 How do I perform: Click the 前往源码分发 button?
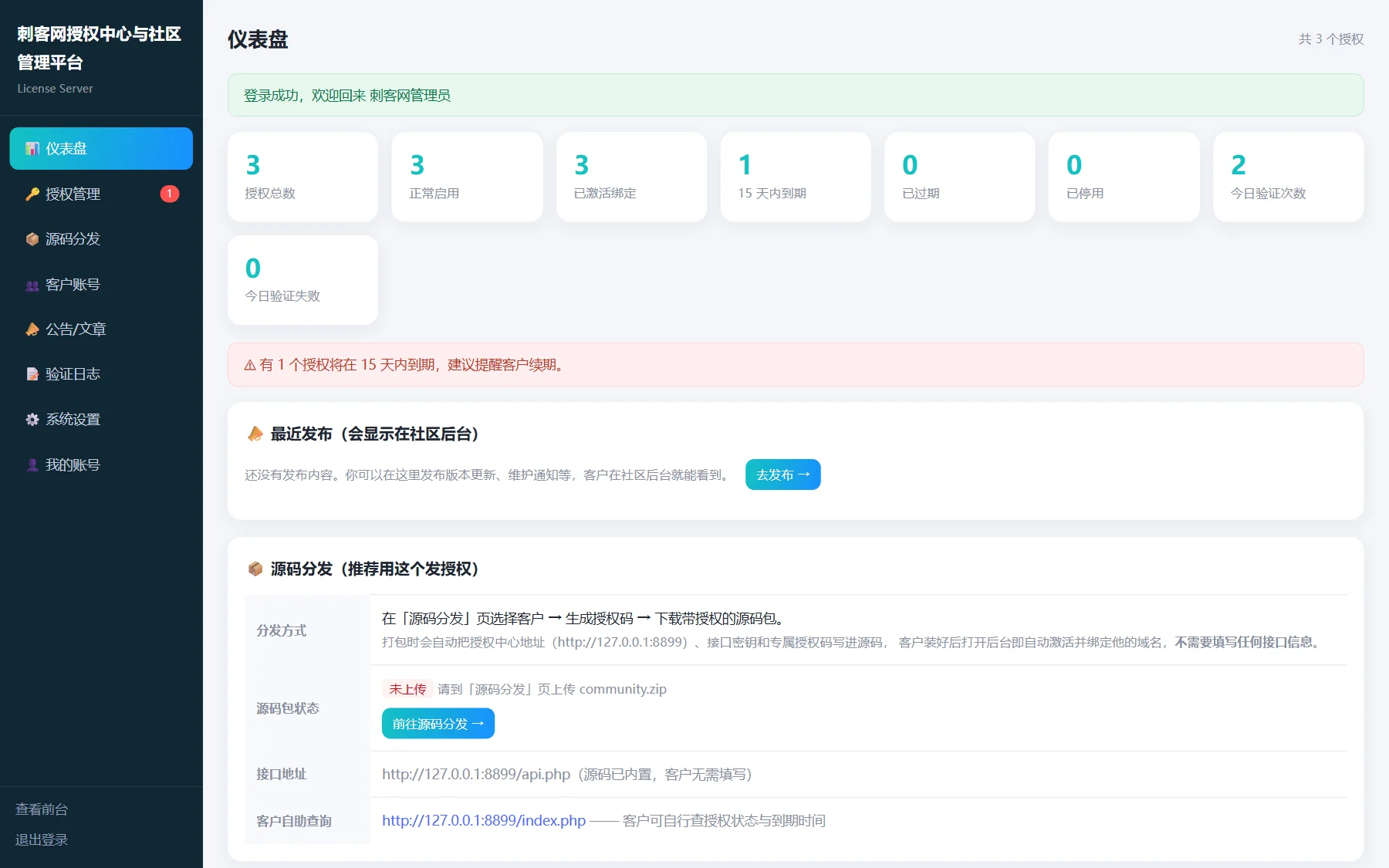(x=438, y=724)
